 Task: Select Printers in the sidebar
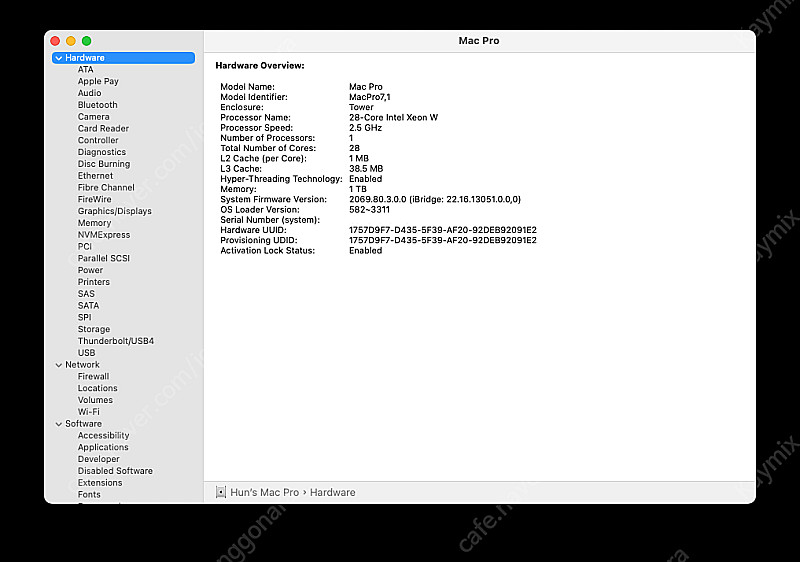click(x=93, y=282)
